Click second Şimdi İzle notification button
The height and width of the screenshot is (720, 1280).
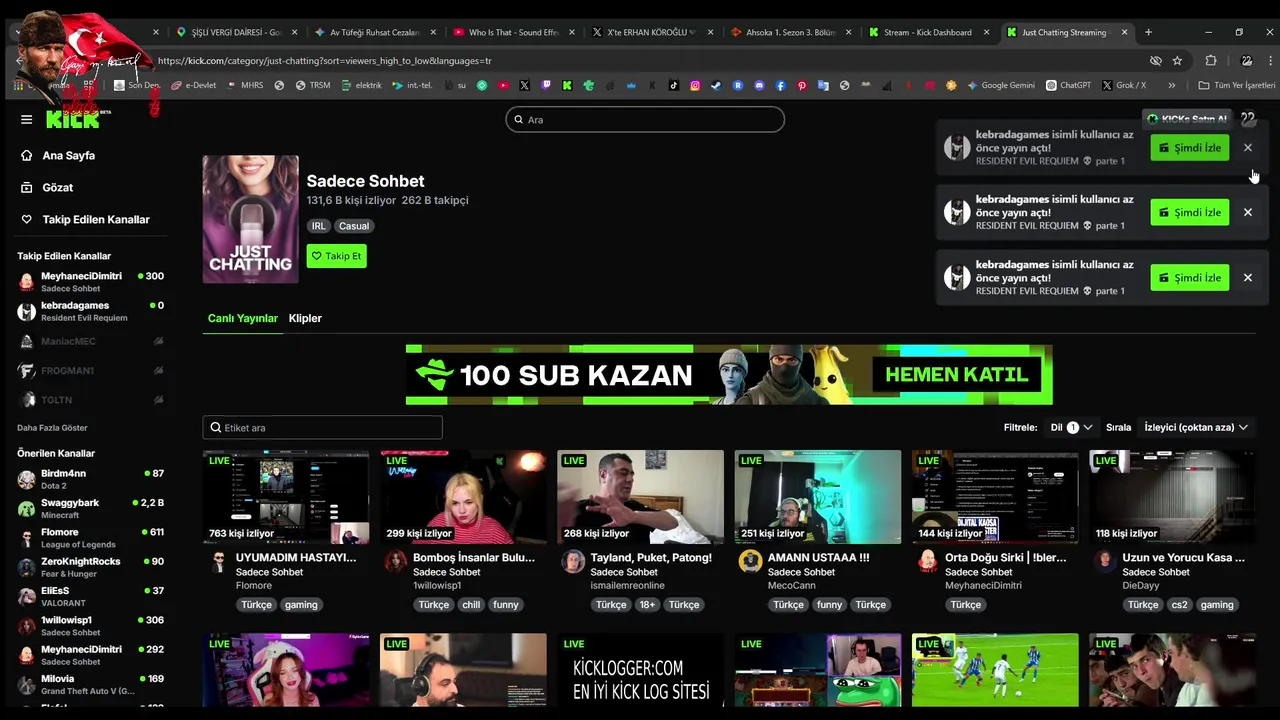click(x=1190, y=212)
